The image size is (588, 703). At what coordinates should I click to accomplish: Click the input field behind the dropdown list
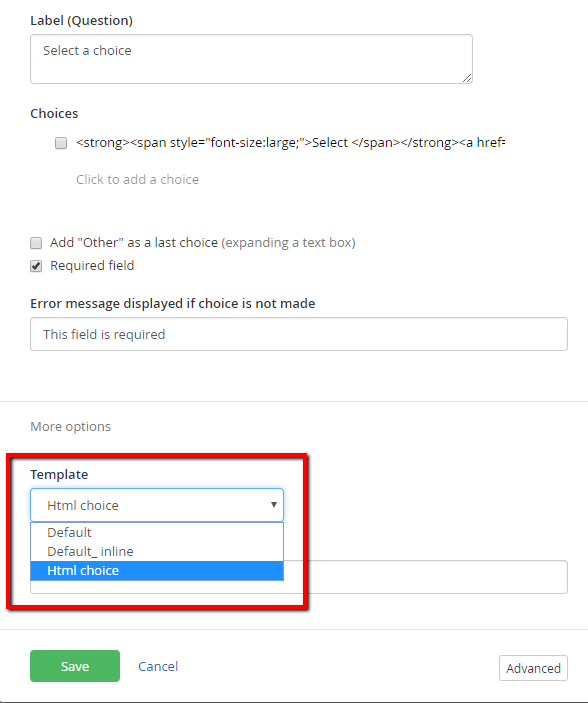pos(425,577)
